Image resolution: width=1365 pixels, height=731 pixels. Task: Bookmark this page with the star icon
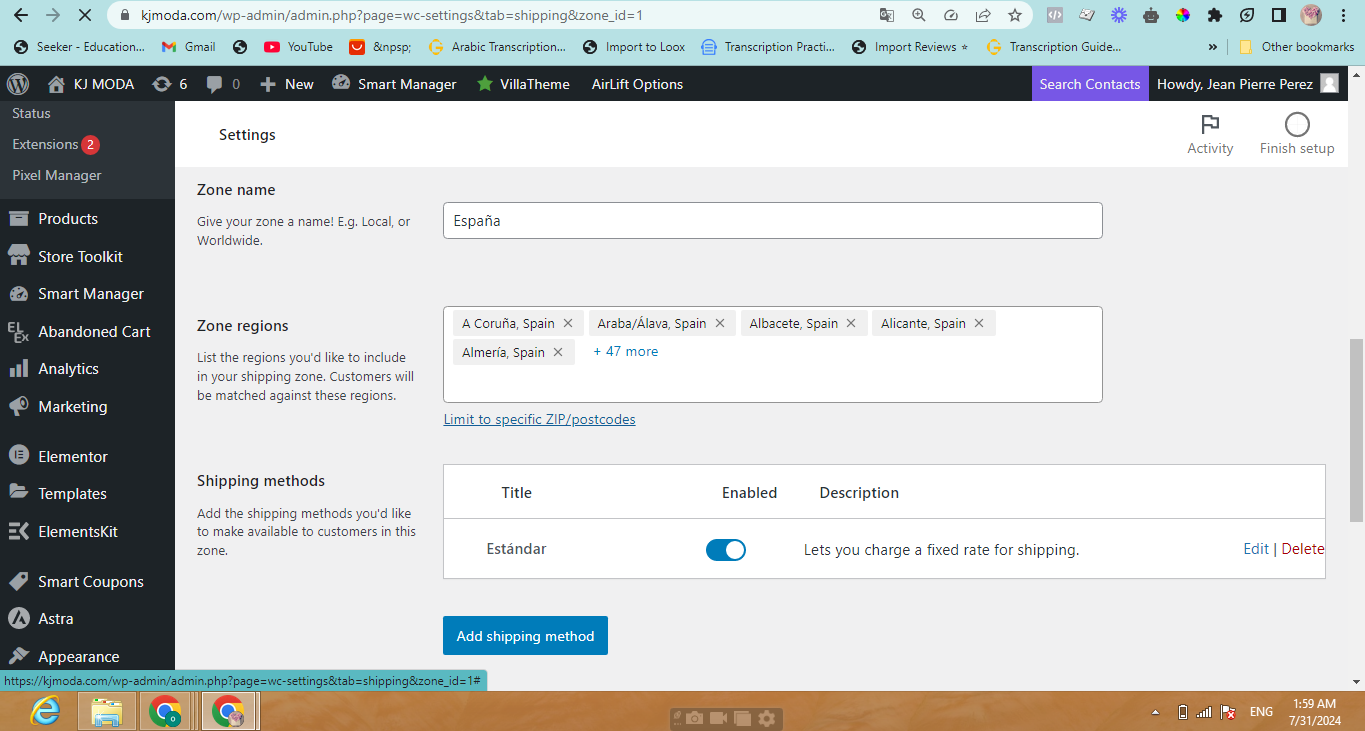(1015, 15)
